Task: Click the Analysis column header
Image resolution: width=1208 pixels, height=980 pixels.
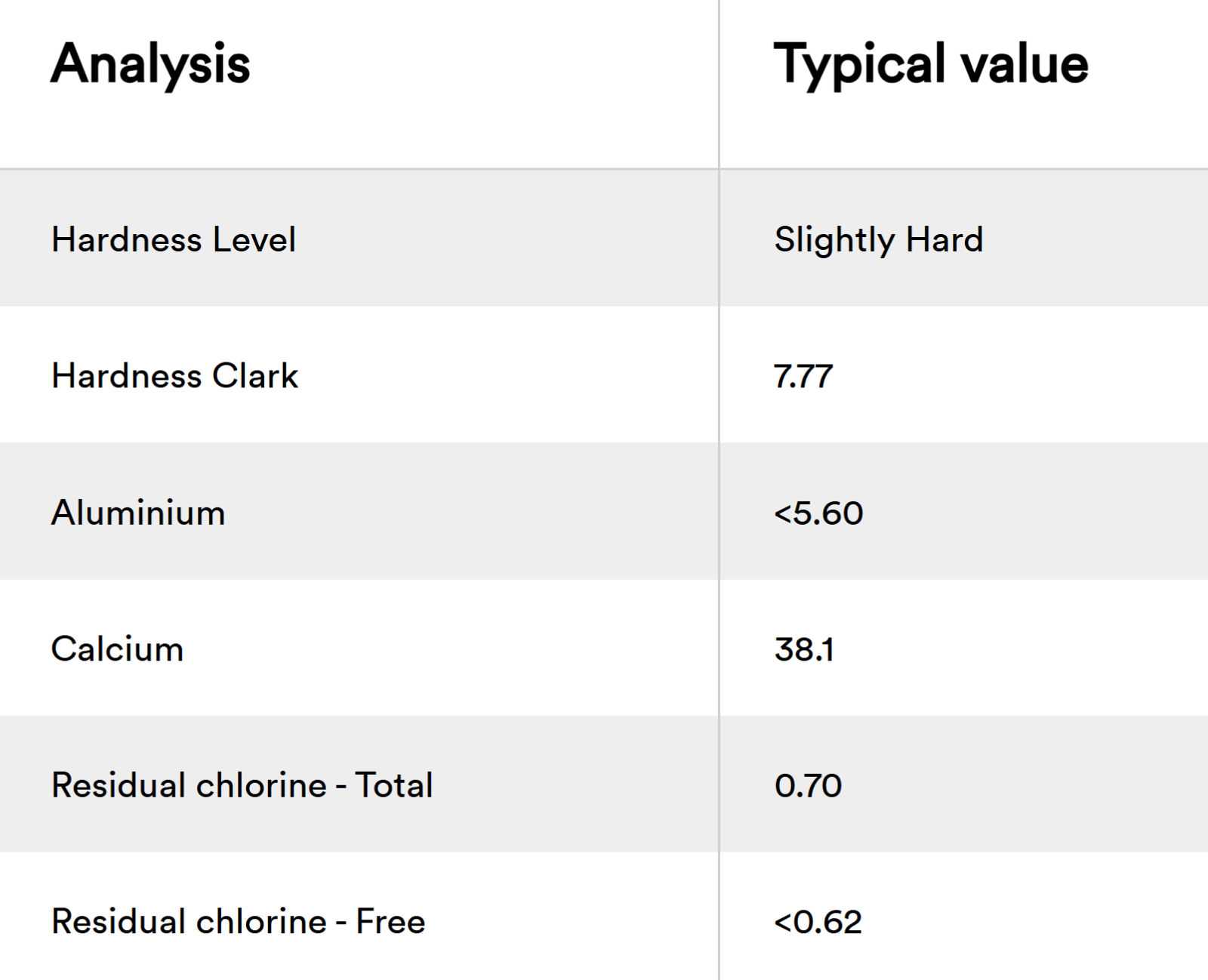Action: point(150,64)
